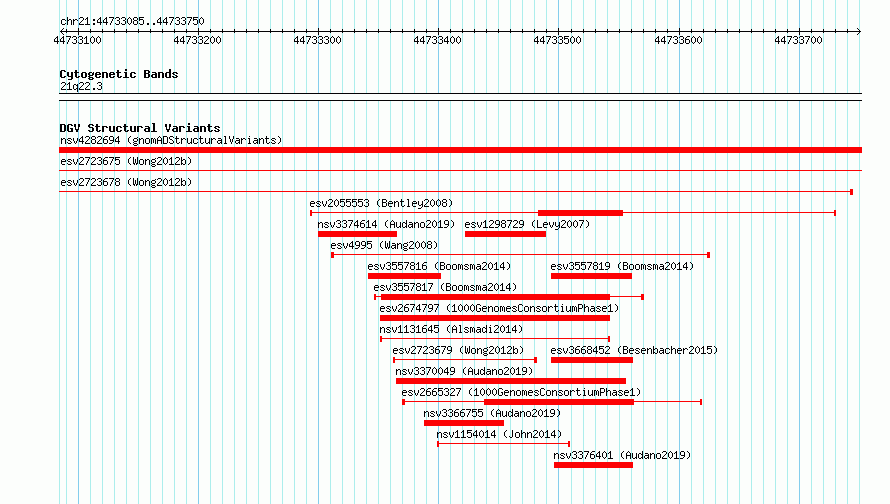
Task: Select the red bar under nsv3366755
Action: click(464, 423)
